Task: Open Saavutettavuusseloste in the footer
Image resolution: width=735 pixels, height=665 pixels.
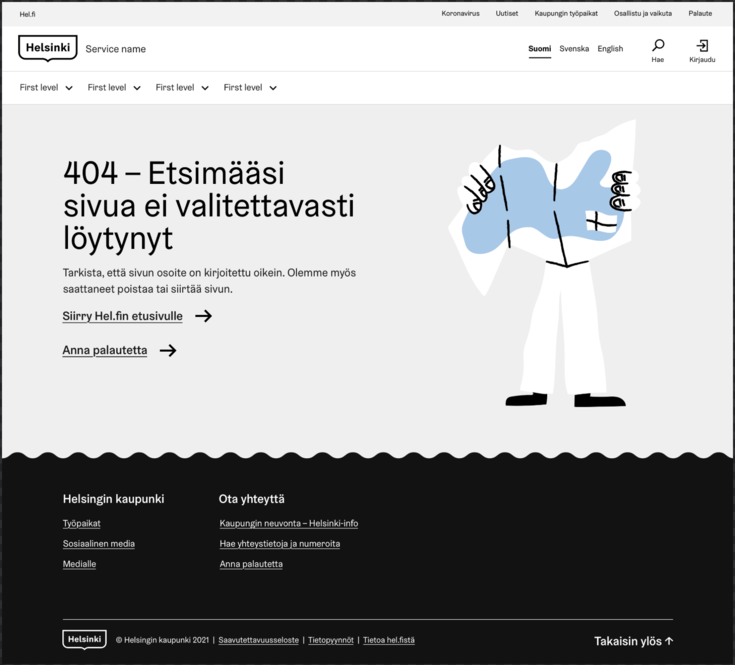Action: [x=258, y=640]
